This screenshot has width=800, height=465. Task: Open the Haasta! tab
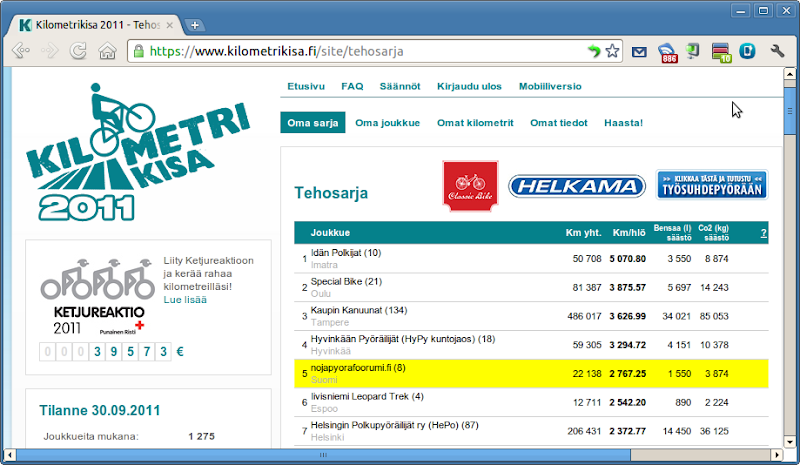coord(623,123)
